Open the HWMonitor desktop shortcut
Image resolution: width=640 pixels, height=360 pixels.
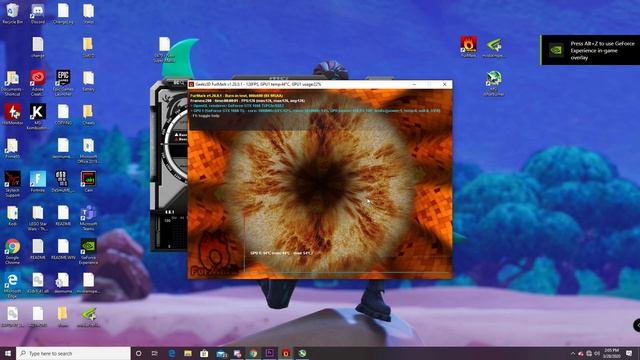(x=12, y=114)
